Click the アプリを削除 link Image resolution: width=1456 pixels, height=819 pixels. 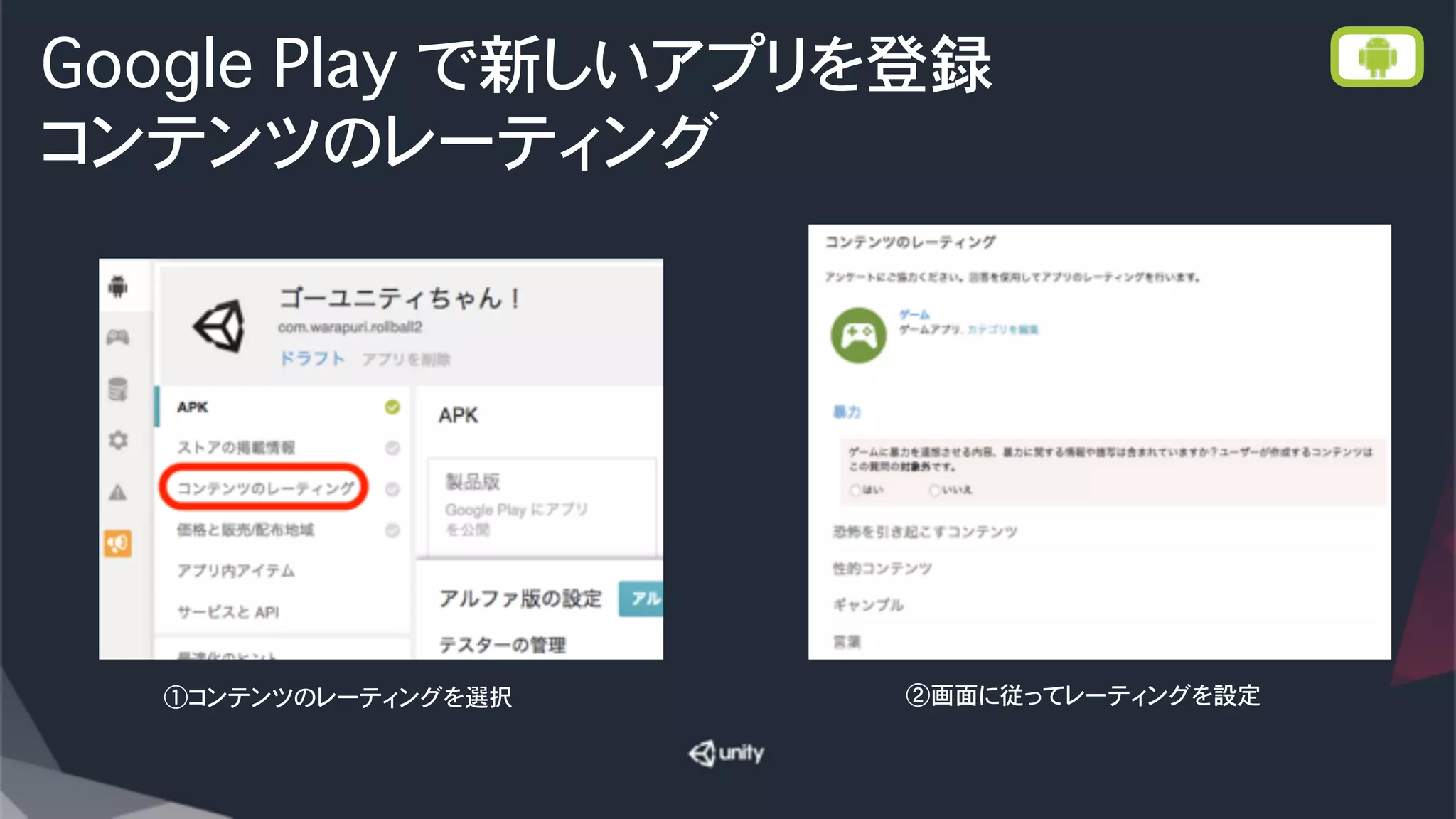click(x=406, y=359)
